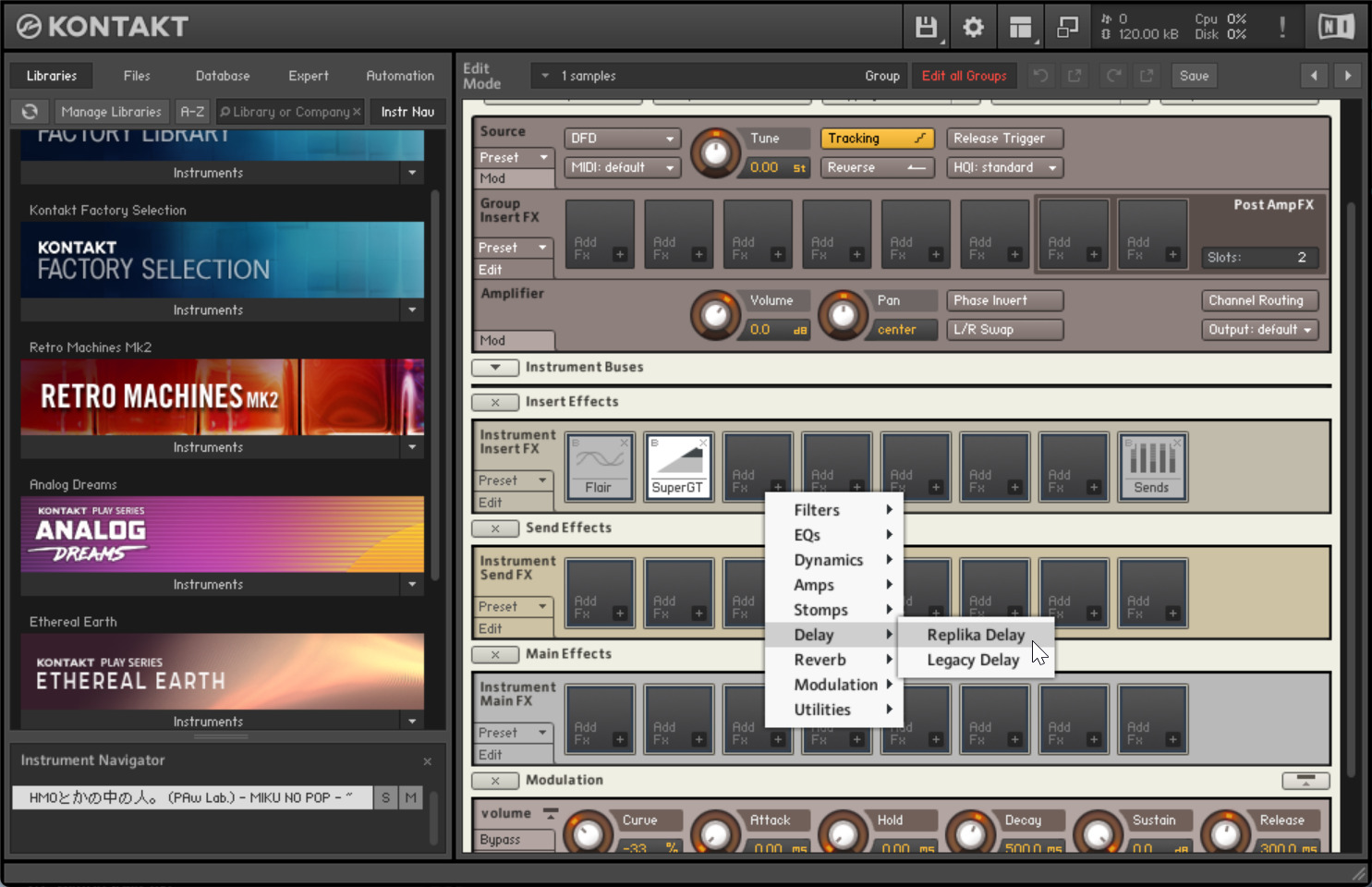The height and width of the screenshot is (887, 1372).
Task: Click the Modulation quick-jump icon
Action: pos(1305,781)
